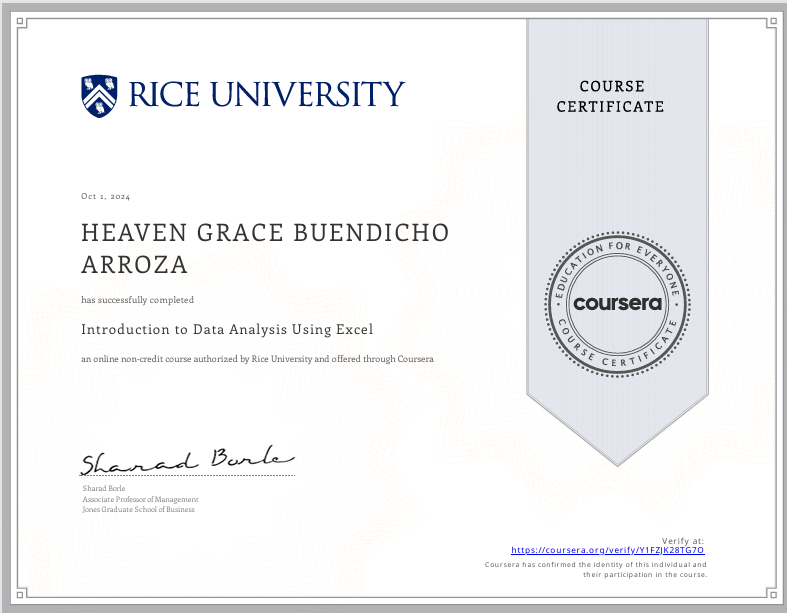This screenshot has width=787, height=613.
Task: Click the Coursera circular seal
Action: coord(617,304)
